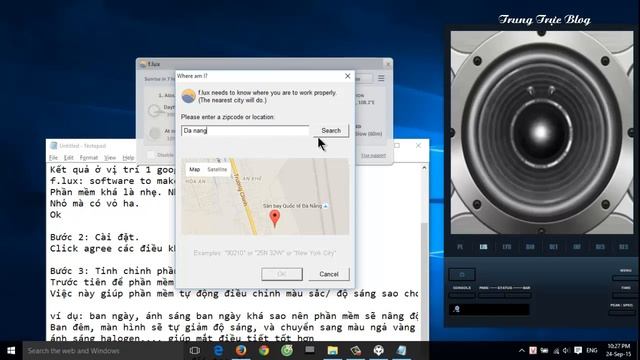Click the greyed OK button in location dialog

tap(282, 274)
